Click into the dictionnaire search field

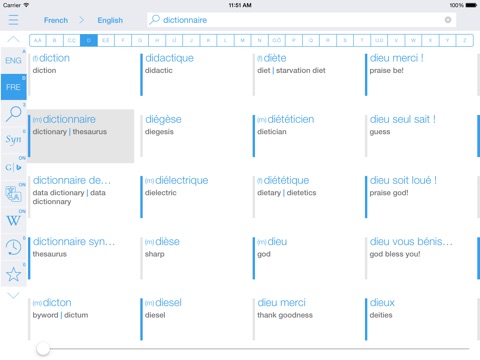(302, 20)
